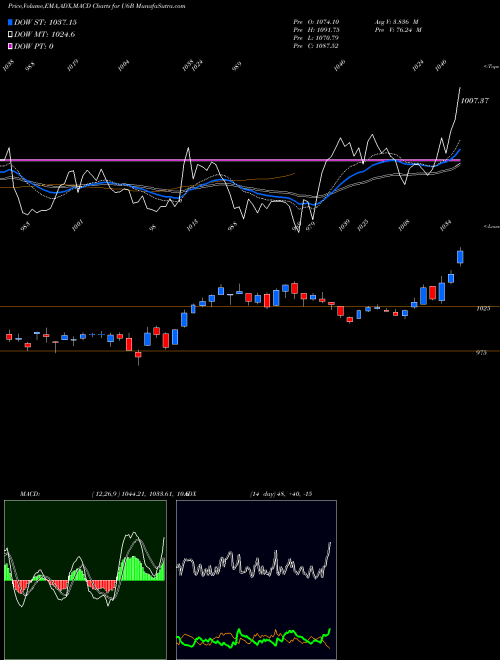Click the blue DOW ST legend swatch

coord(11,22)
